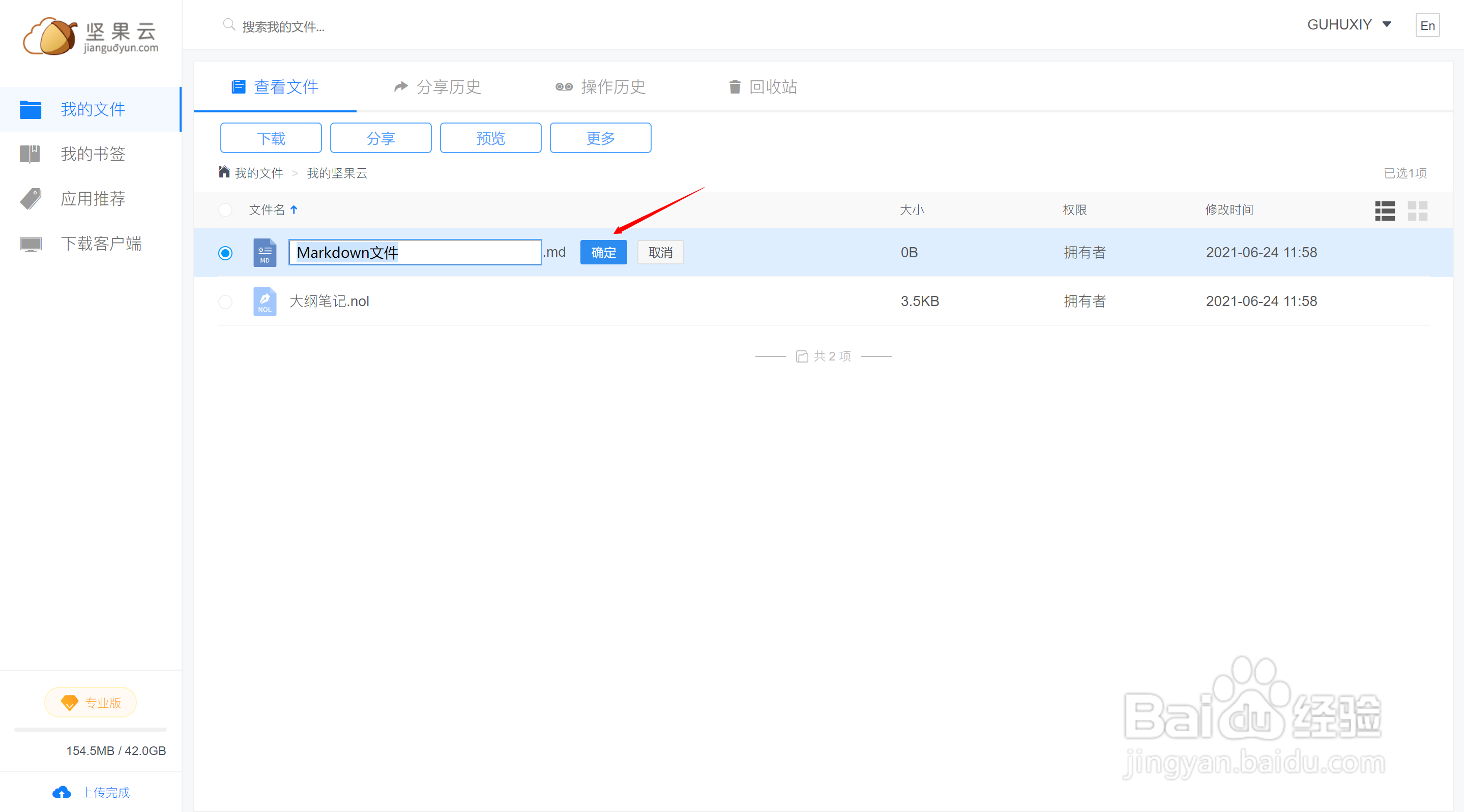Click the 上传完成 status link
1464x812 pixels.
(106, 793)
